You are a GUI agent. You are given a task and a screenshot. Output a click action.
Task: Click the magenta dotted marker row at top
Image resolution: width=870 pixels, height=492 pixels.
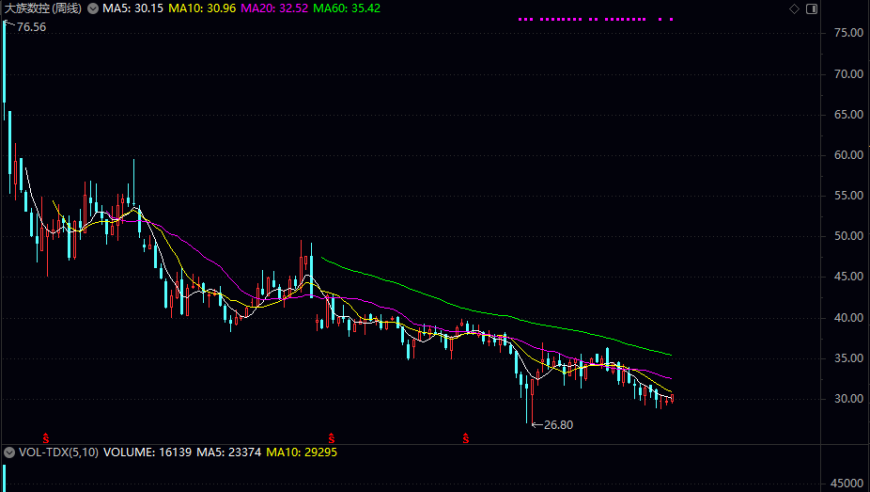[594, 19]
